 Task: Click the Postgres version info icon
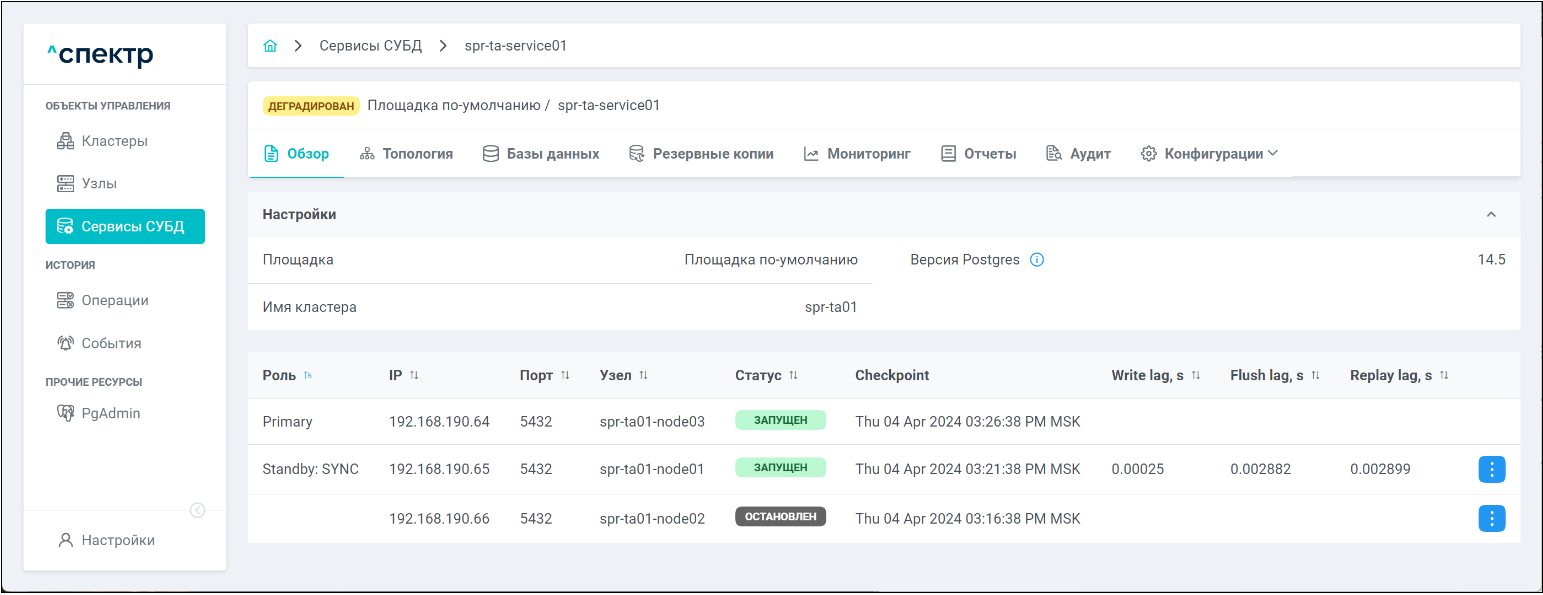1037,260
